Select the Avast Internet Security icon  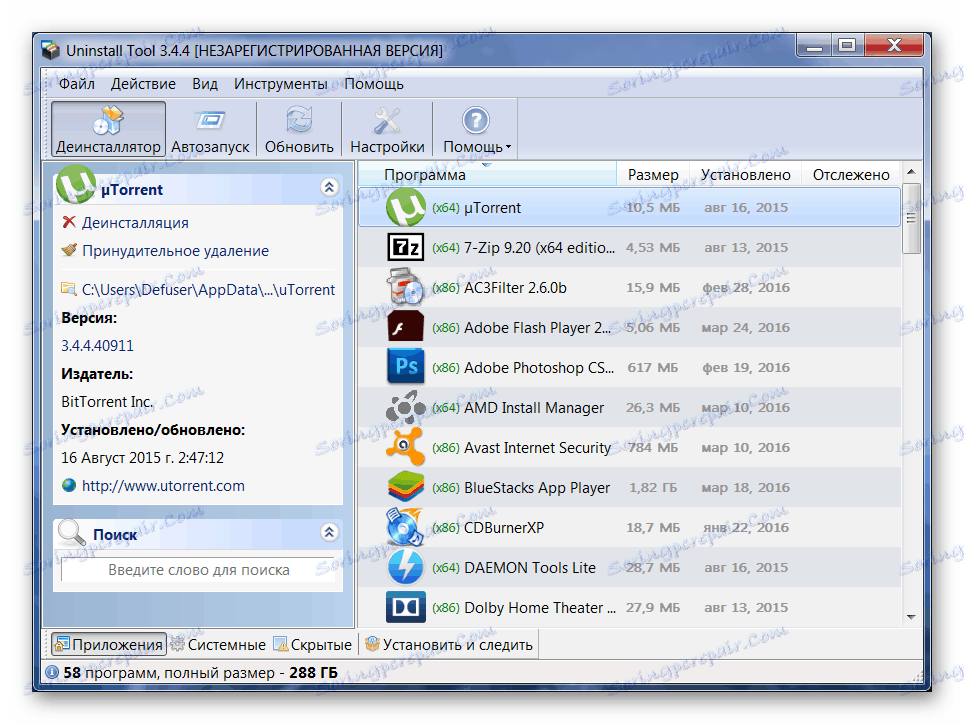(406, 447)
